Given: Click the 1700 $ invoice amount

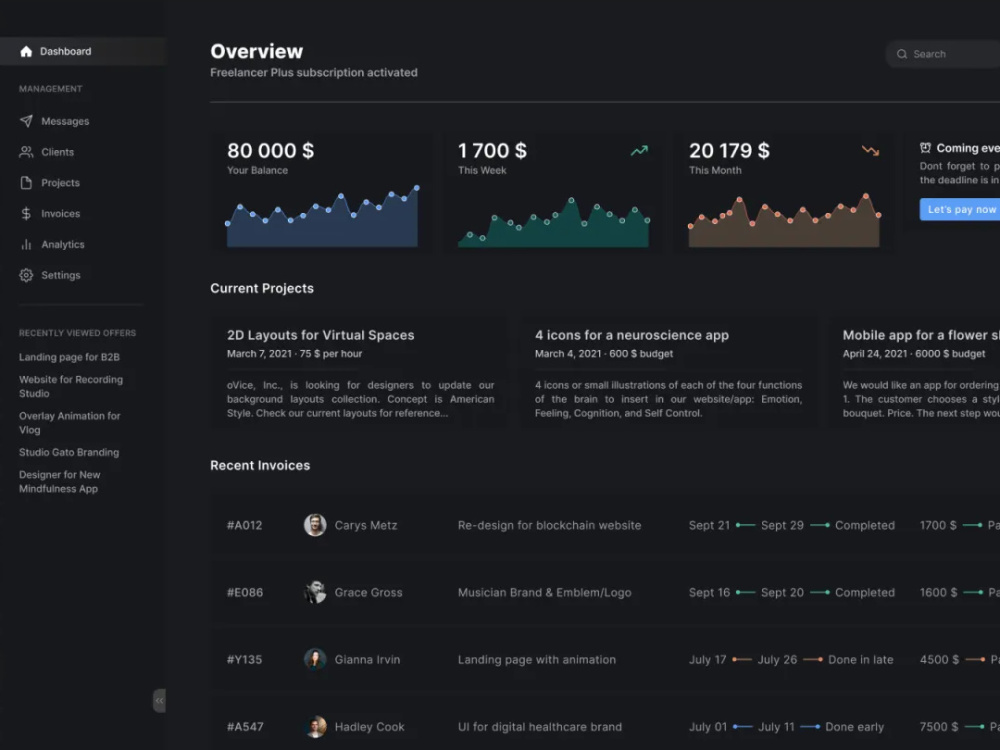Looking at the screenshot, I should (x=938, y=526).
